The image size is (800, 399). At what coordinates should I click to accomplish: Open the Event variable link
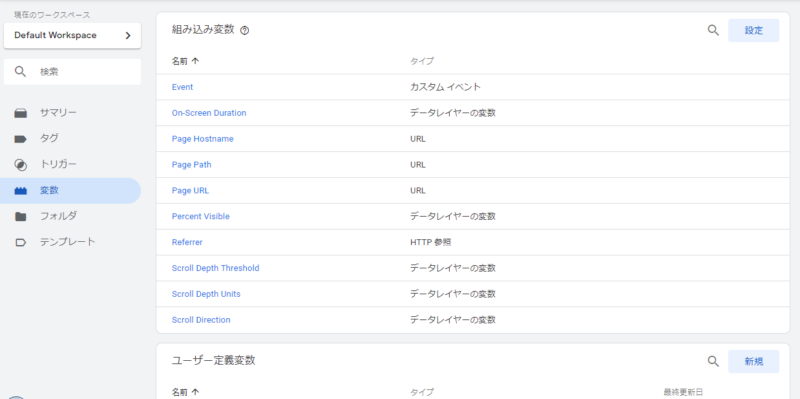pyautogui.click(x=182, y=87)
